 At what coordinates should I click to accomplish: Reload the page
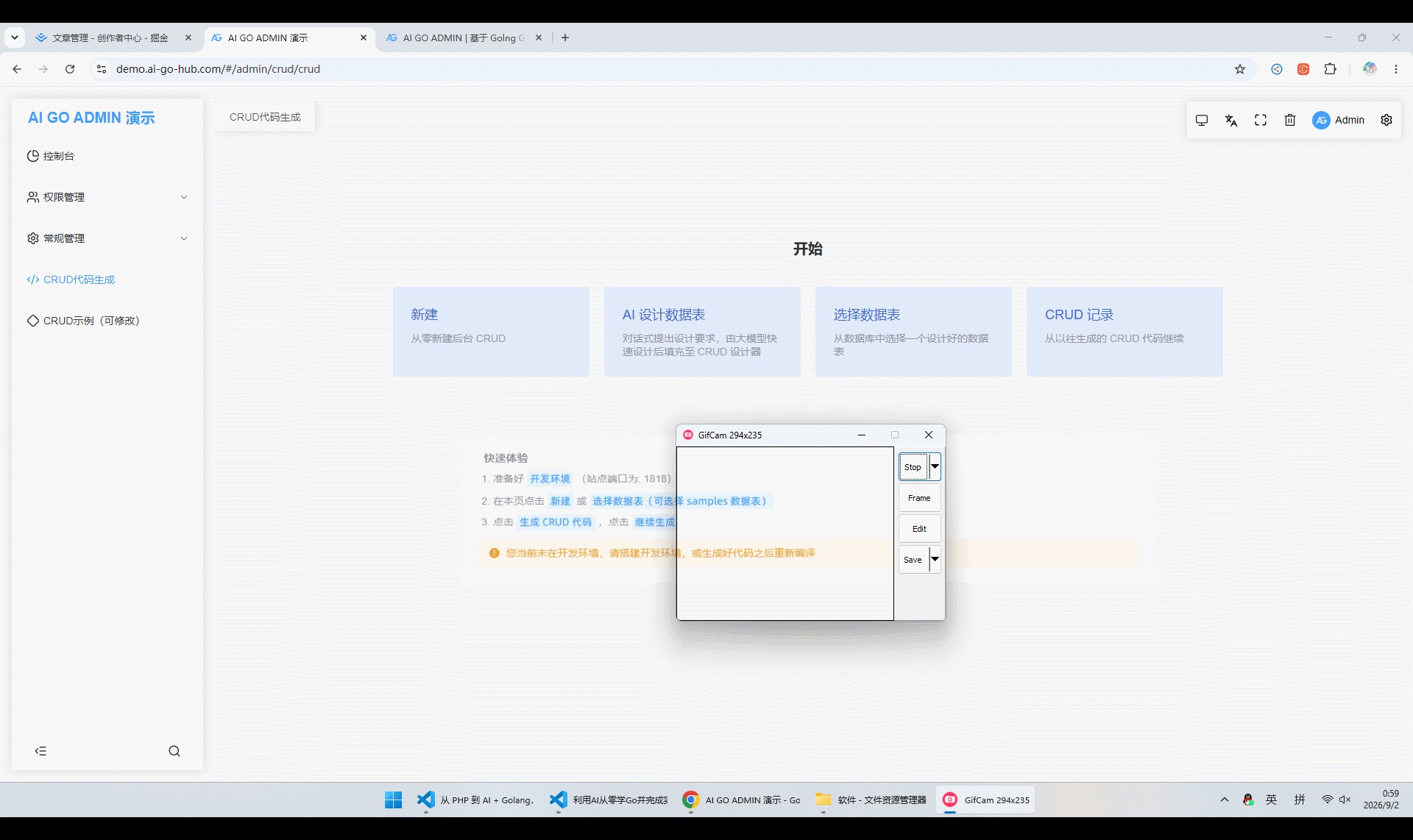coord(70,69)
